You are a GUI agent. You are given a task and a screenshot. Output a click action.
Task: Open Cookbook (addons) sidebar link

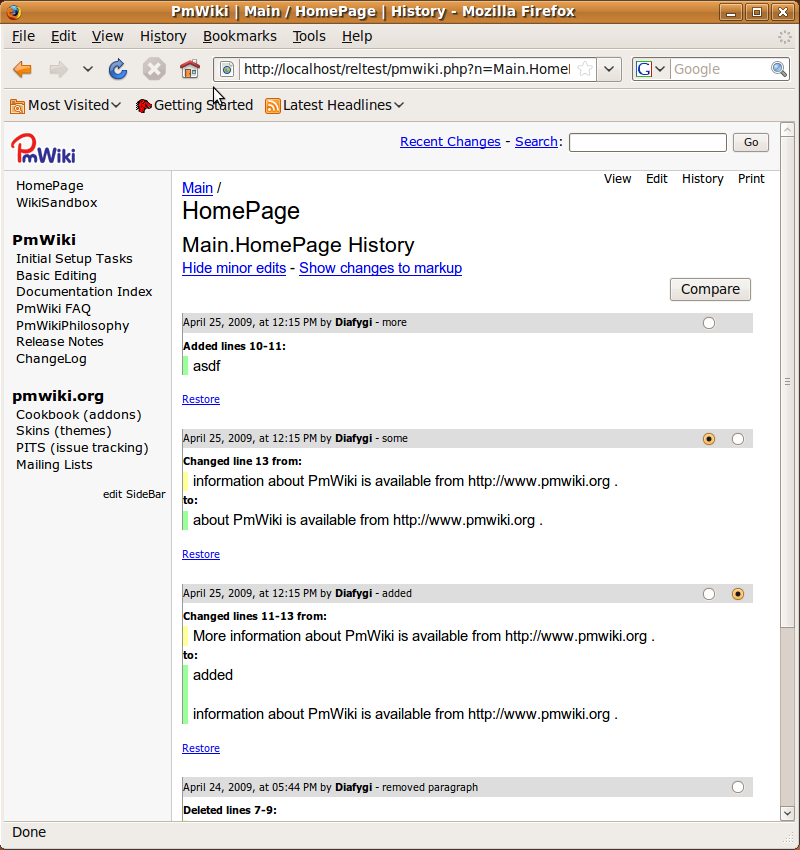click(79, 415)
